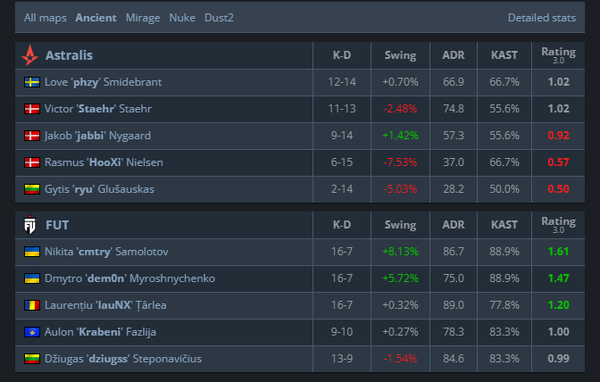The width and height of the screenshot is (600, 382).
Task: Click the Swing column header for Astralis
Action: pos(400,56)
